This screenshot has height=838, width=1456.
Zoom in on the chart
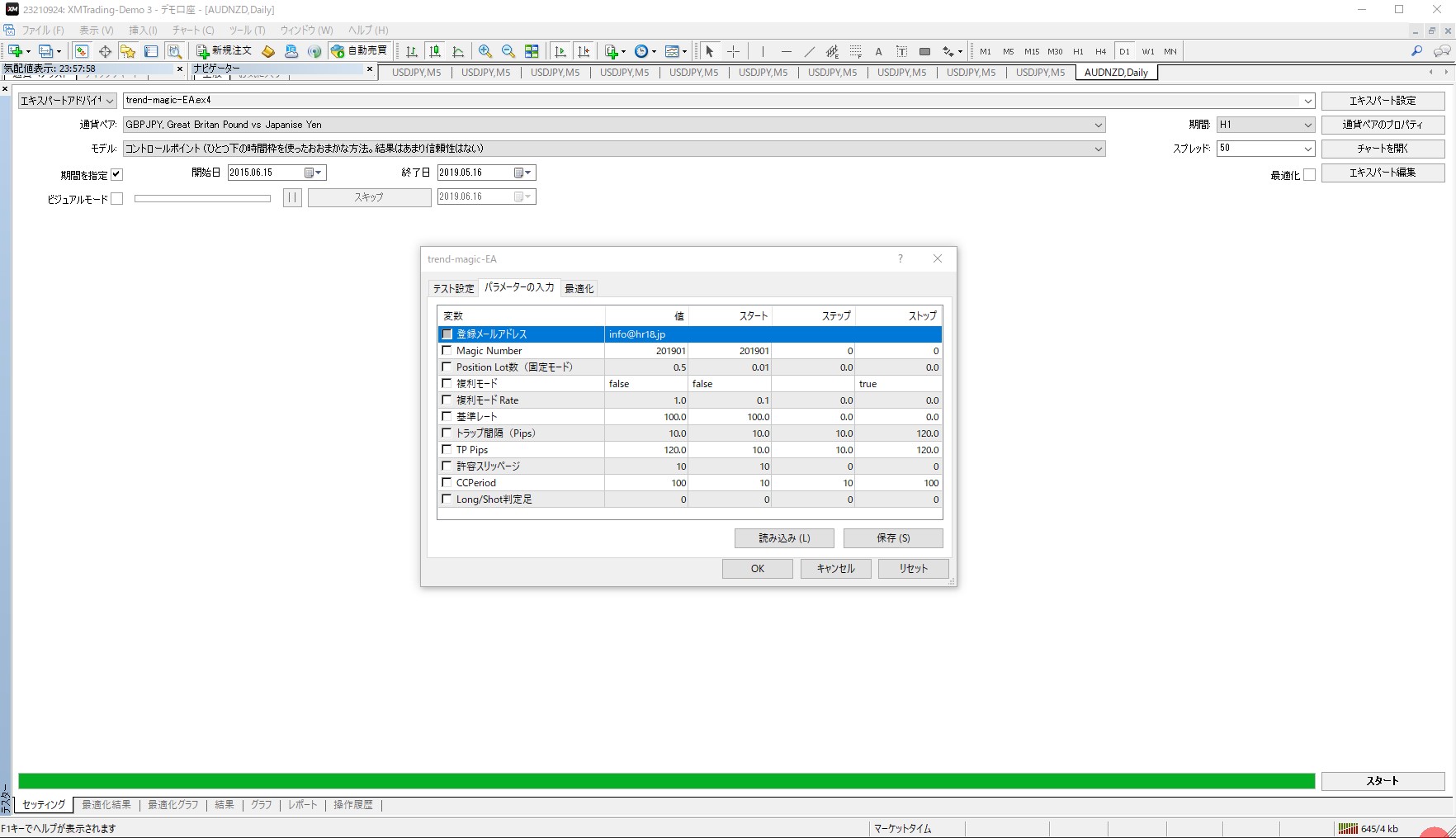pos(485,51)
